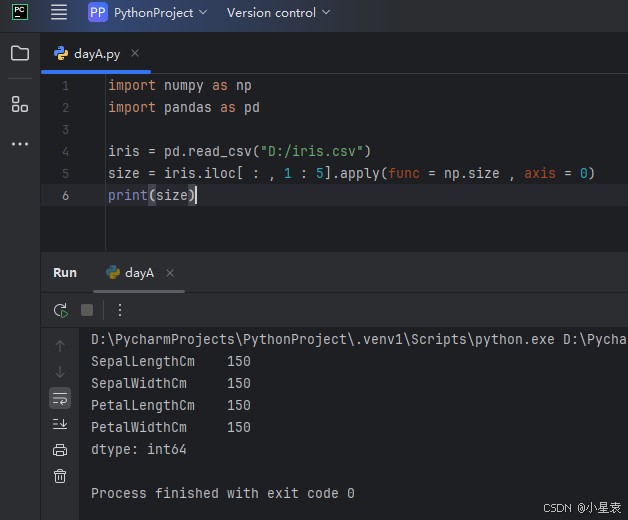Open the main hamburger menu
Viewport: 628px width, 520px height.
coord(59,13)
